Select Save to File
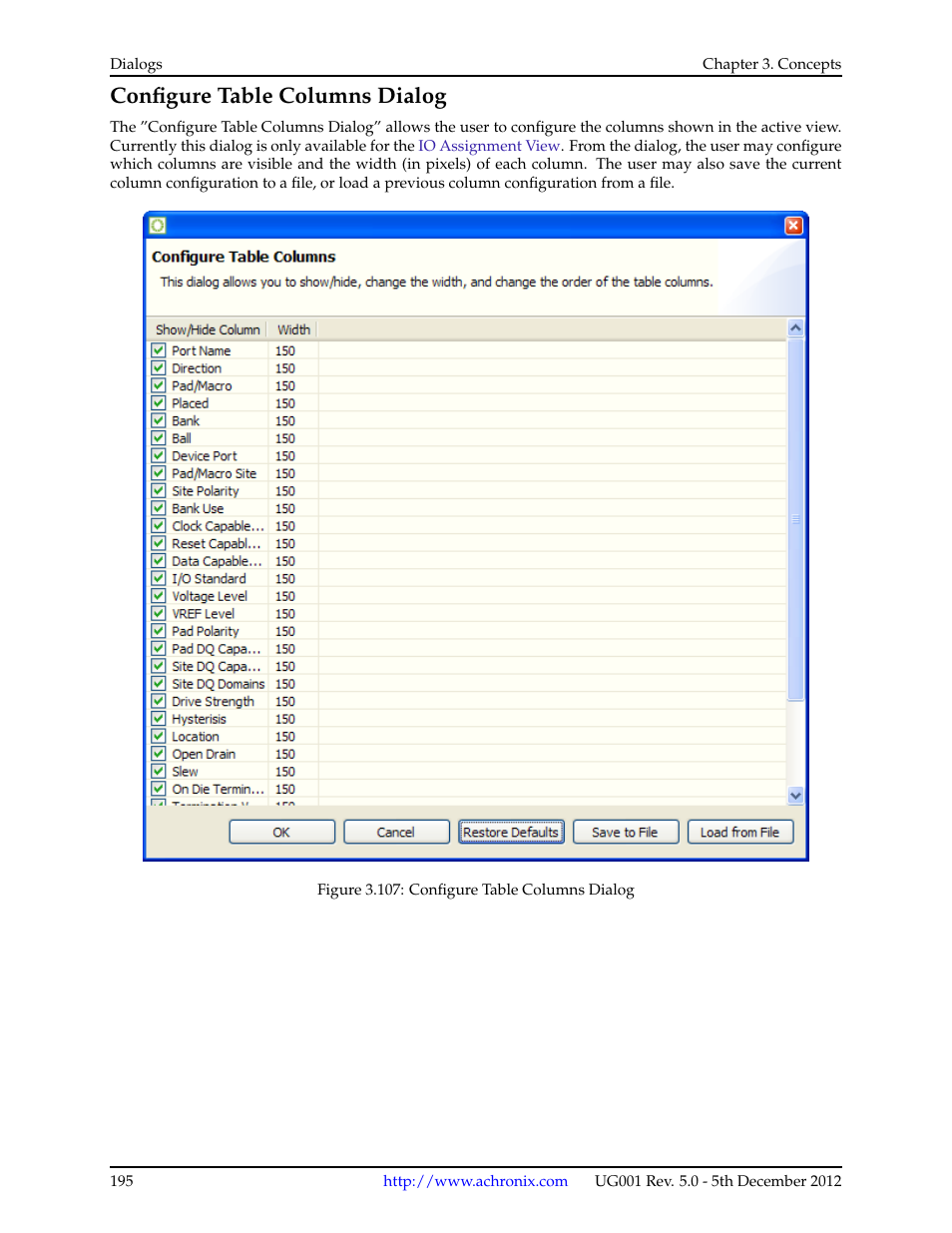 [x=625, y=832]
